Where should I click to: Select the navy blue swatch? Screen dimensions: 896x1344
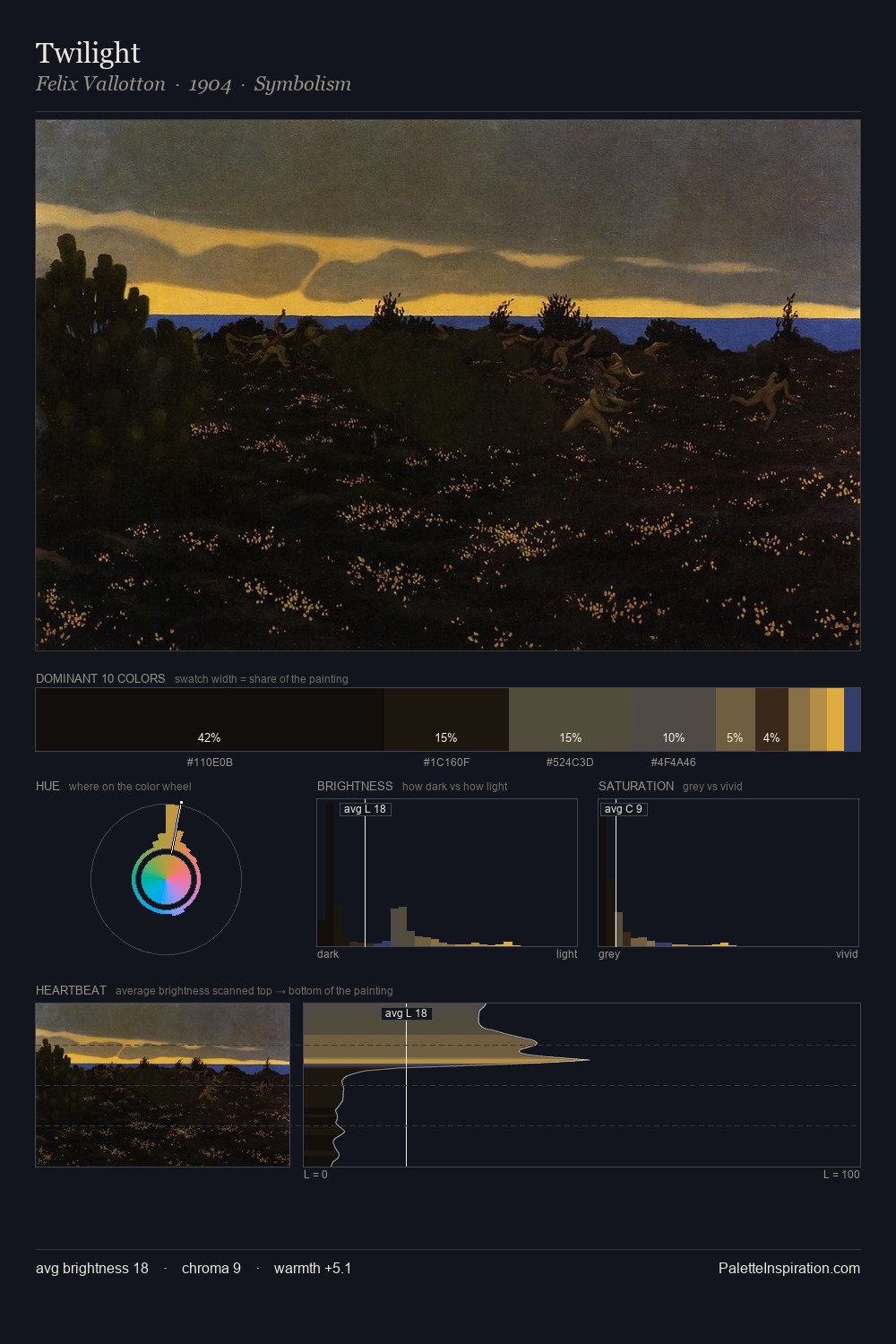[x=852, y=719]
